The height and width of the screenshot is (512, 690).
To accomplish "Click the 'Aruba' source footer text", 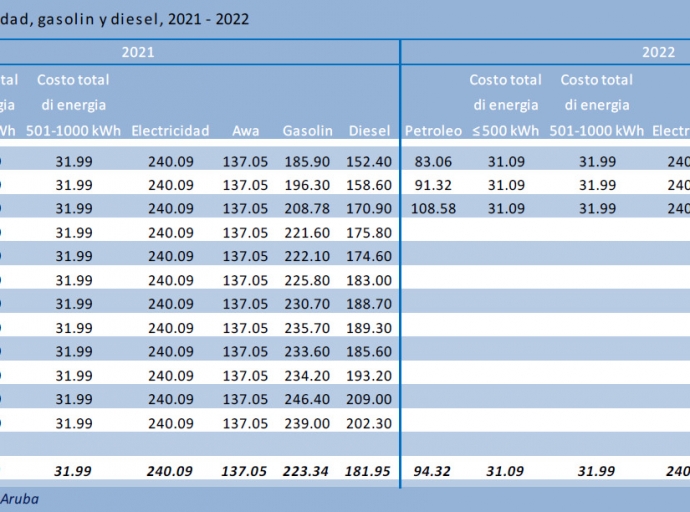I will click(x=19, y=499).
